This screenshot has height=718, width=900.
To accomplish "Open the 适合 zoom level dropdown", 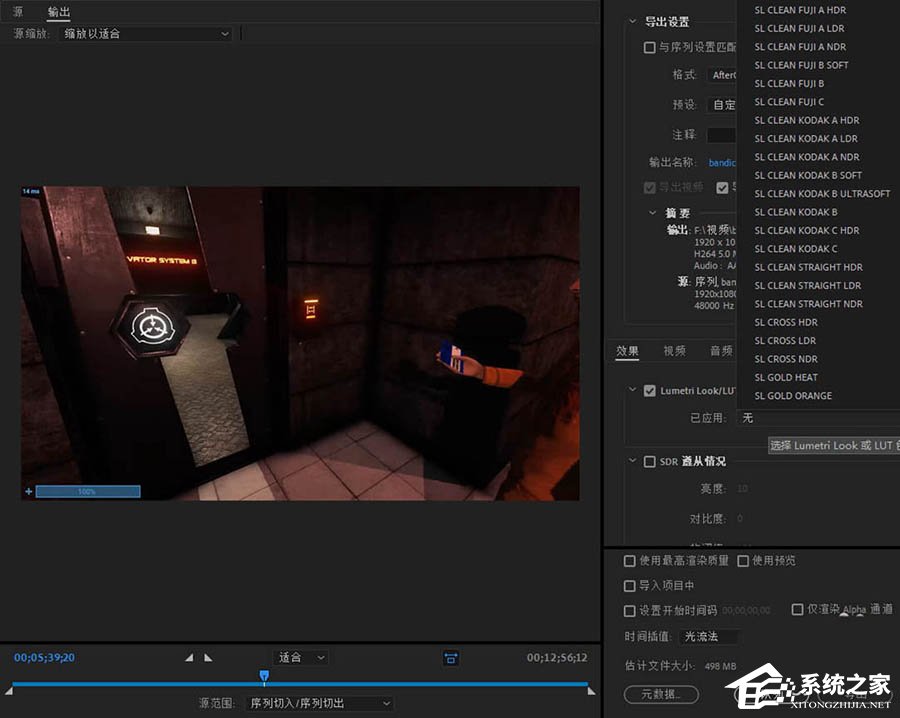I will click(x=301, y=657).
